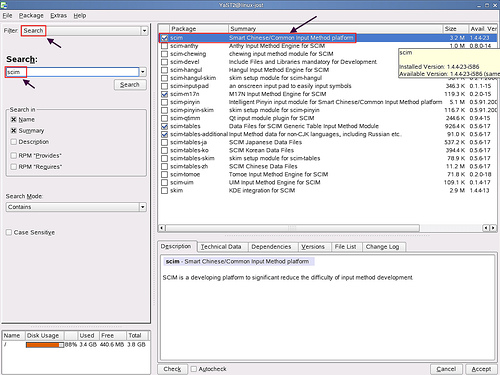Select the skim package row
Image resolution: width=500 pixels, height=375 pixels.
point(328,191)
